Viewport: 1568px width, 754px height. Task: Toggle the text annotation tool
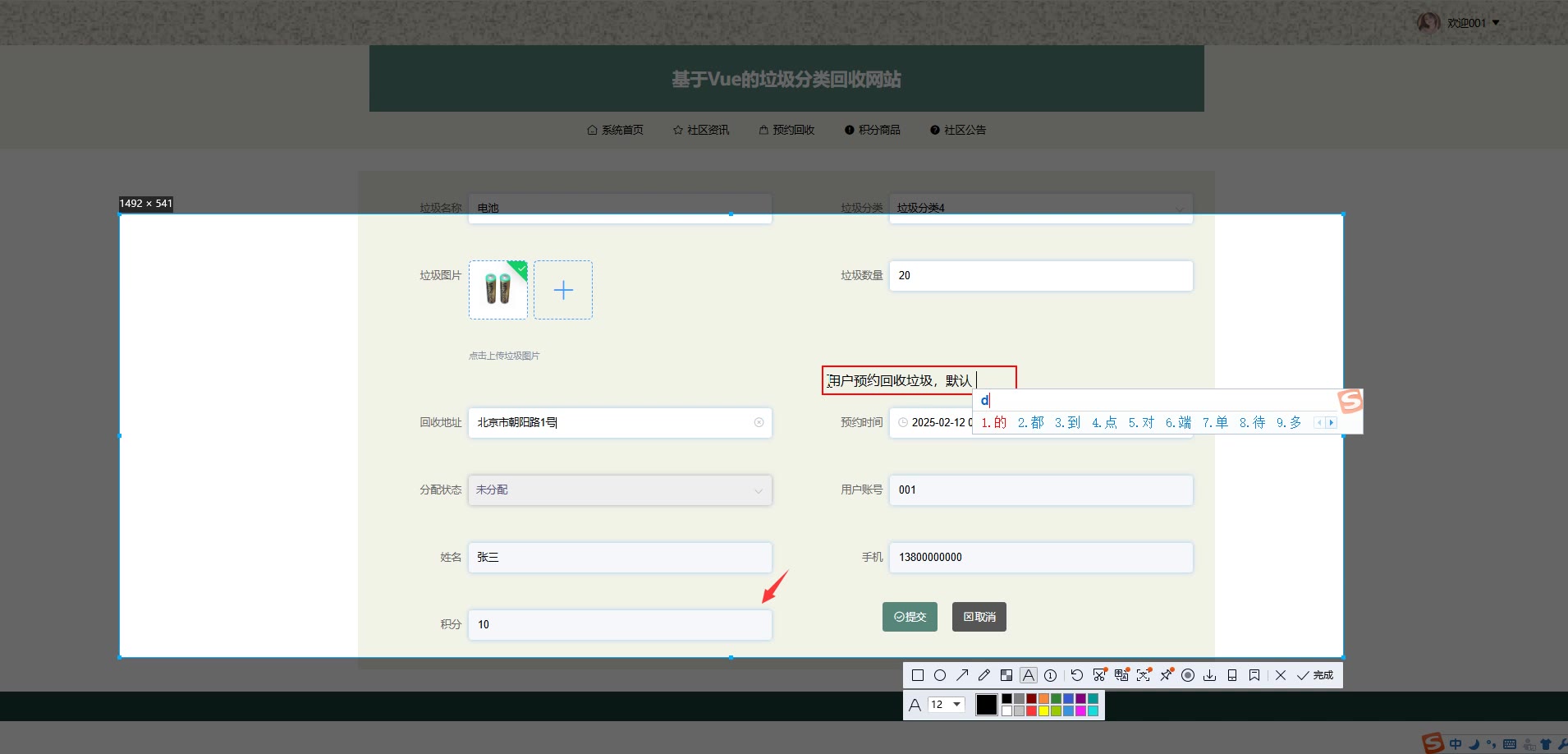(1029, 675)
